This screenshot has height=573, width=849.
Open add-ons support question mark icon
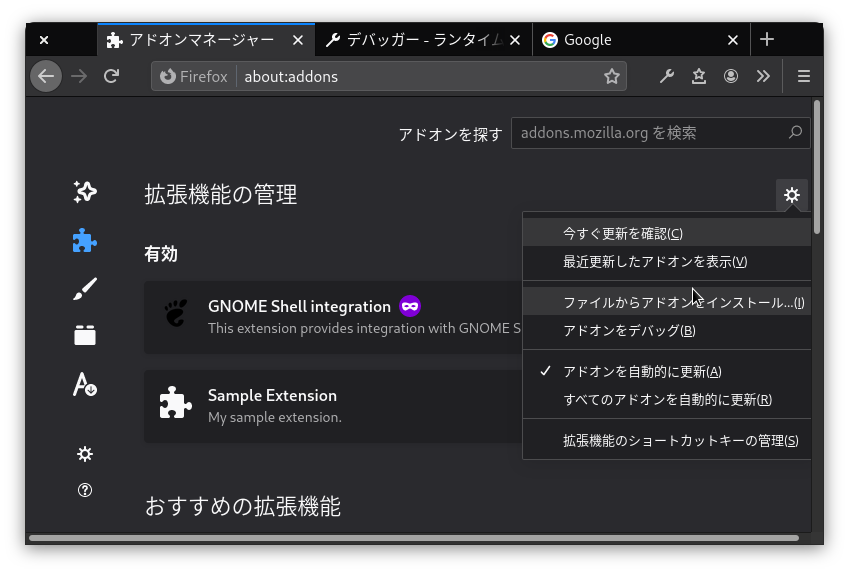pyautogui.click(x=85, y=490)
